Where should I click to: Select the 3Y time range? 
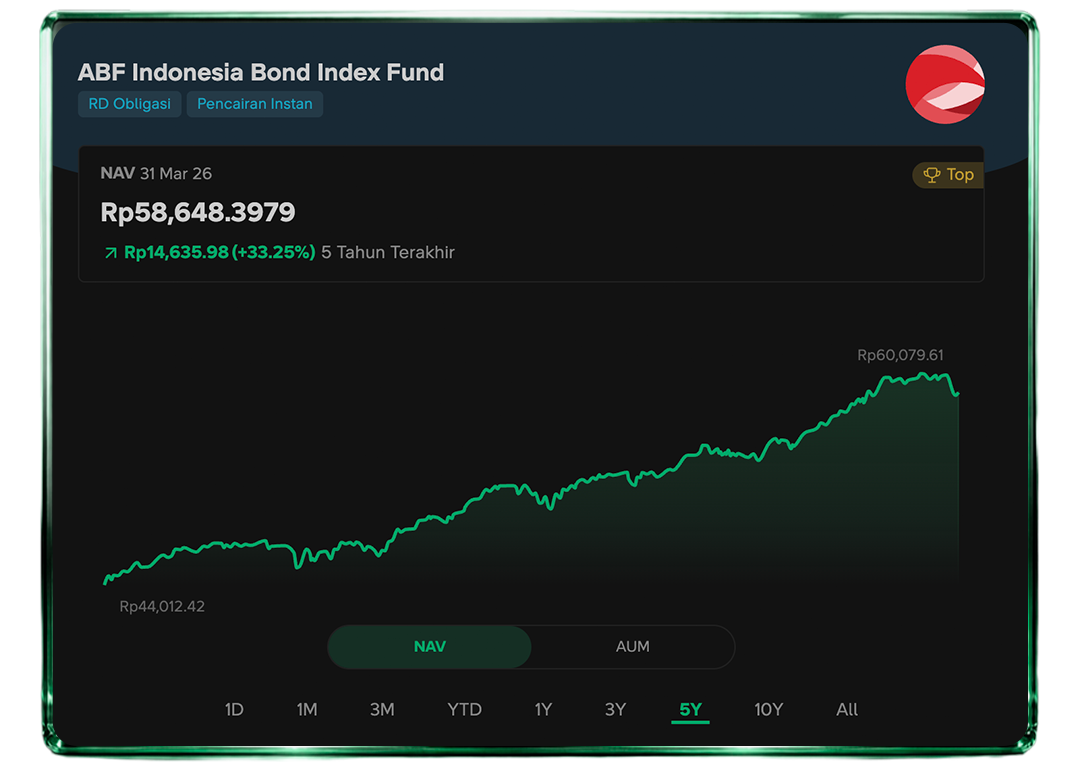coord(615,710)
